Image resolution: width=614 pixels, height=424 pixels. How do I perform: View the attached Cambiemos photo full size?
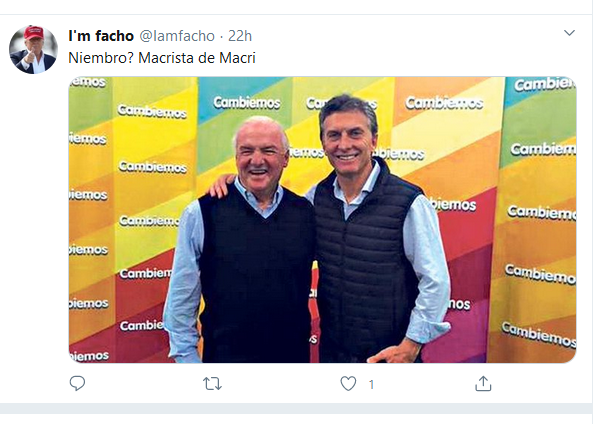click(322, 220)
